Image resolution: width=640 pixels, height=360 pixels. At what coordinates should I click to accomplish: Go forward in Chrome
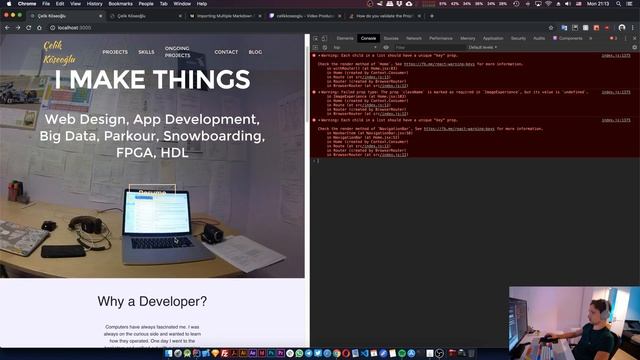[18, 28]
